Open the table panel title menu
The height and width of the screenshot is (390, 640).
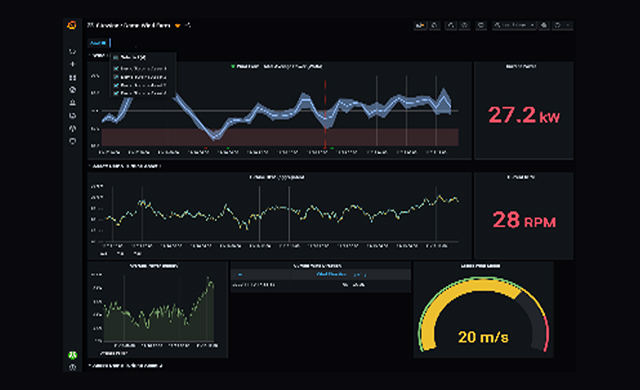coord(318,266)
